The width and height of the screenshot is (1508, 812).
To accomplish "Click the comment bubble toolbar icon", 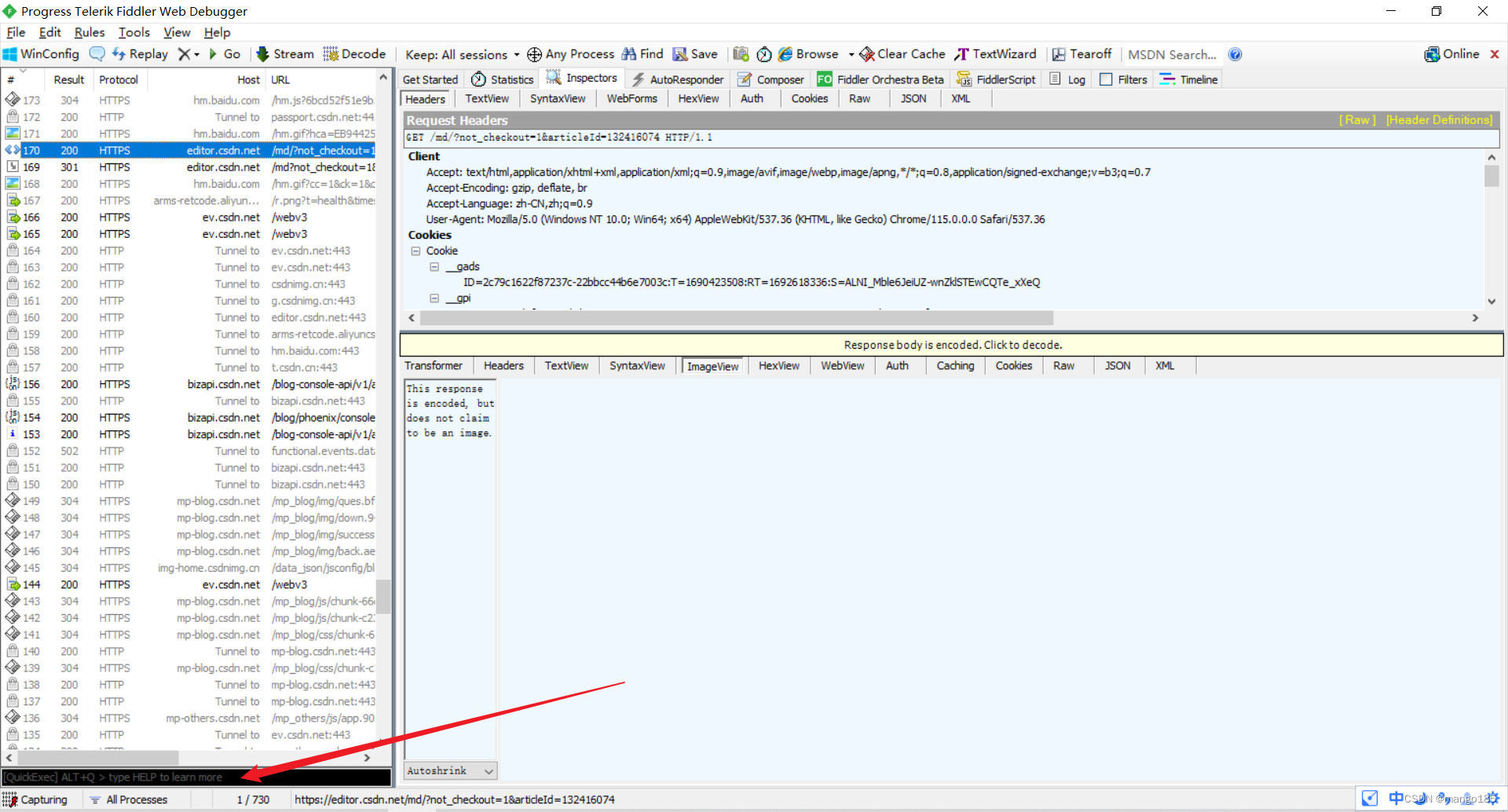I will pyautogui.click(x=97, y=54).
